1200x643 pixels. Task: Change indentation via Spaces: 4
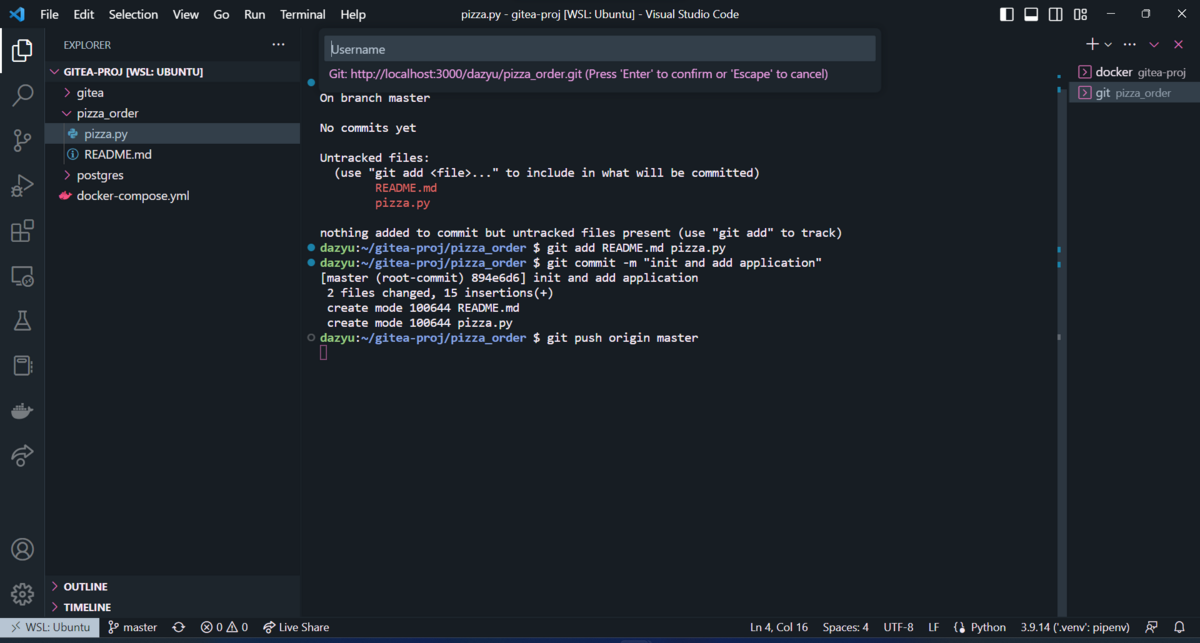pyautogui.click(x=845, y=627)
